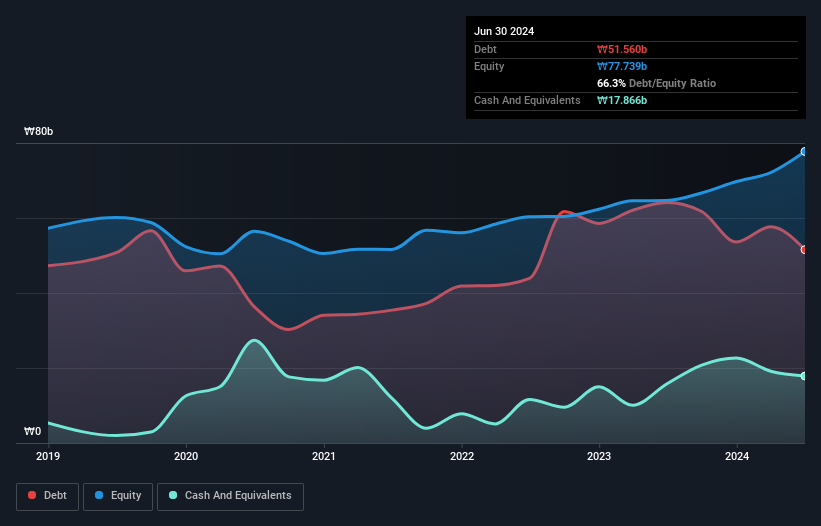The width and height of the screenshot is (821, 526).
Task: Click the 2019 x-axis label
Action: point(48,456)
